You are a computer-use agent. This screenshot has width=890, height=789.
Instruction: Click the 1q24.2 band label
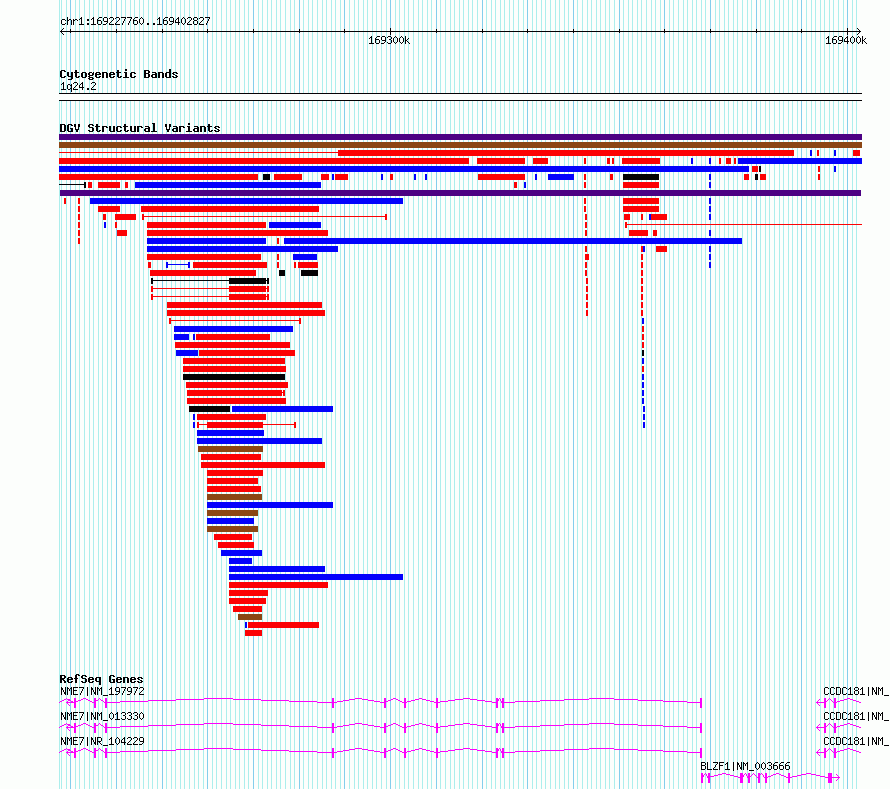click(78, 86)
